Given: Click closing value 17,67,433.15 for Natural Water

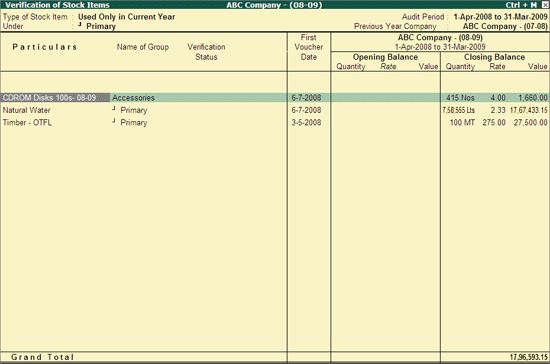Looking at the screenshot, I should click(529, 110).
